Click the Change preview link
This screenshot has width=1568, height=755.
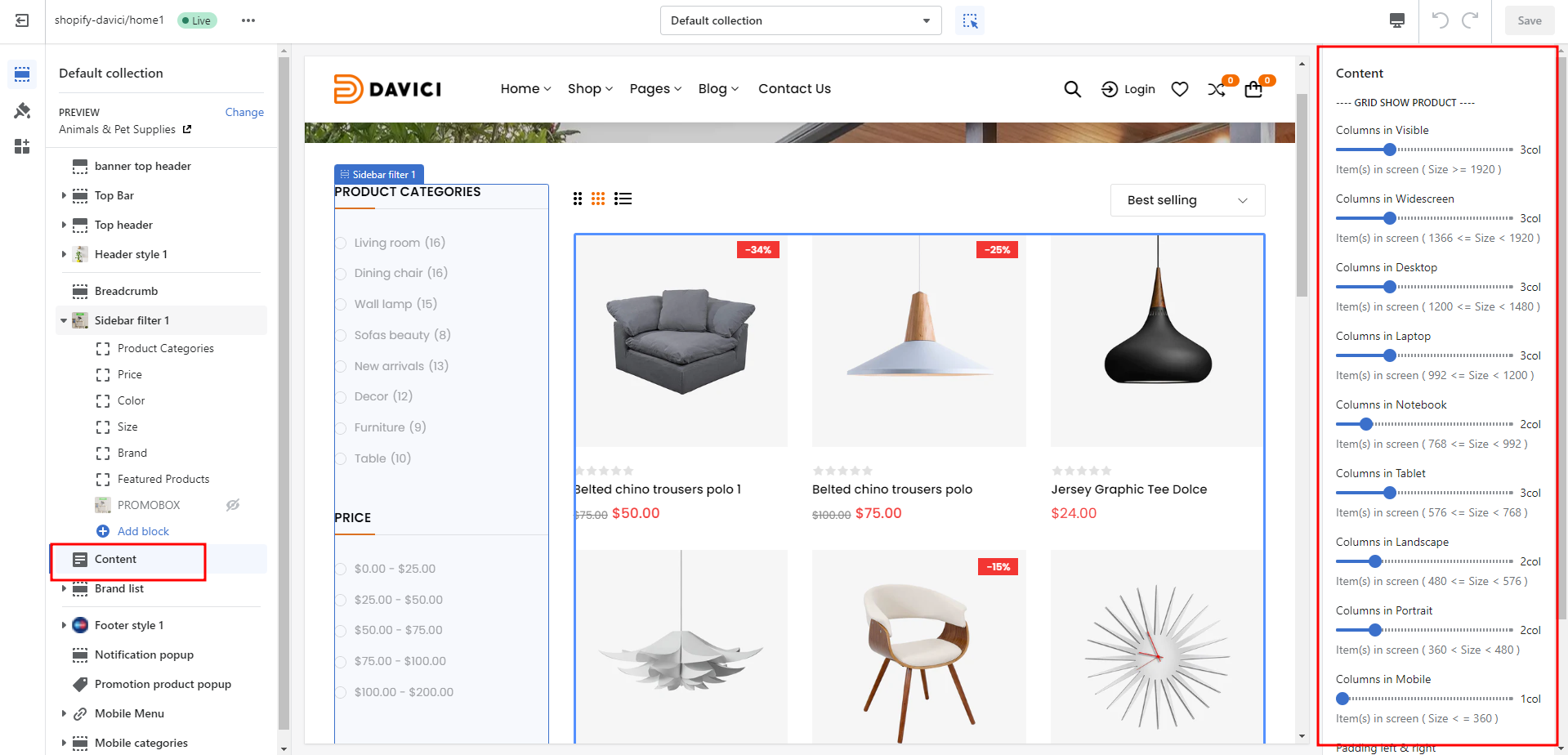coord(244,112)
